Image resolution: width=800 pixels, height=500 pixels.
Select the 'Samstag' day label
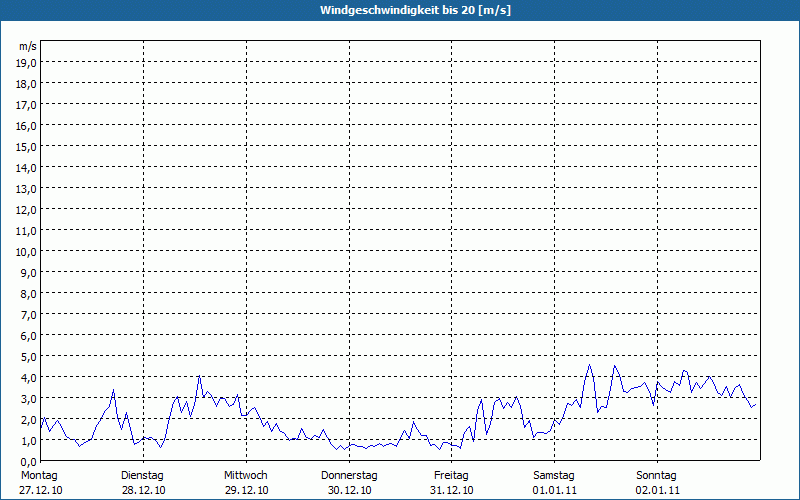point(554,476)
